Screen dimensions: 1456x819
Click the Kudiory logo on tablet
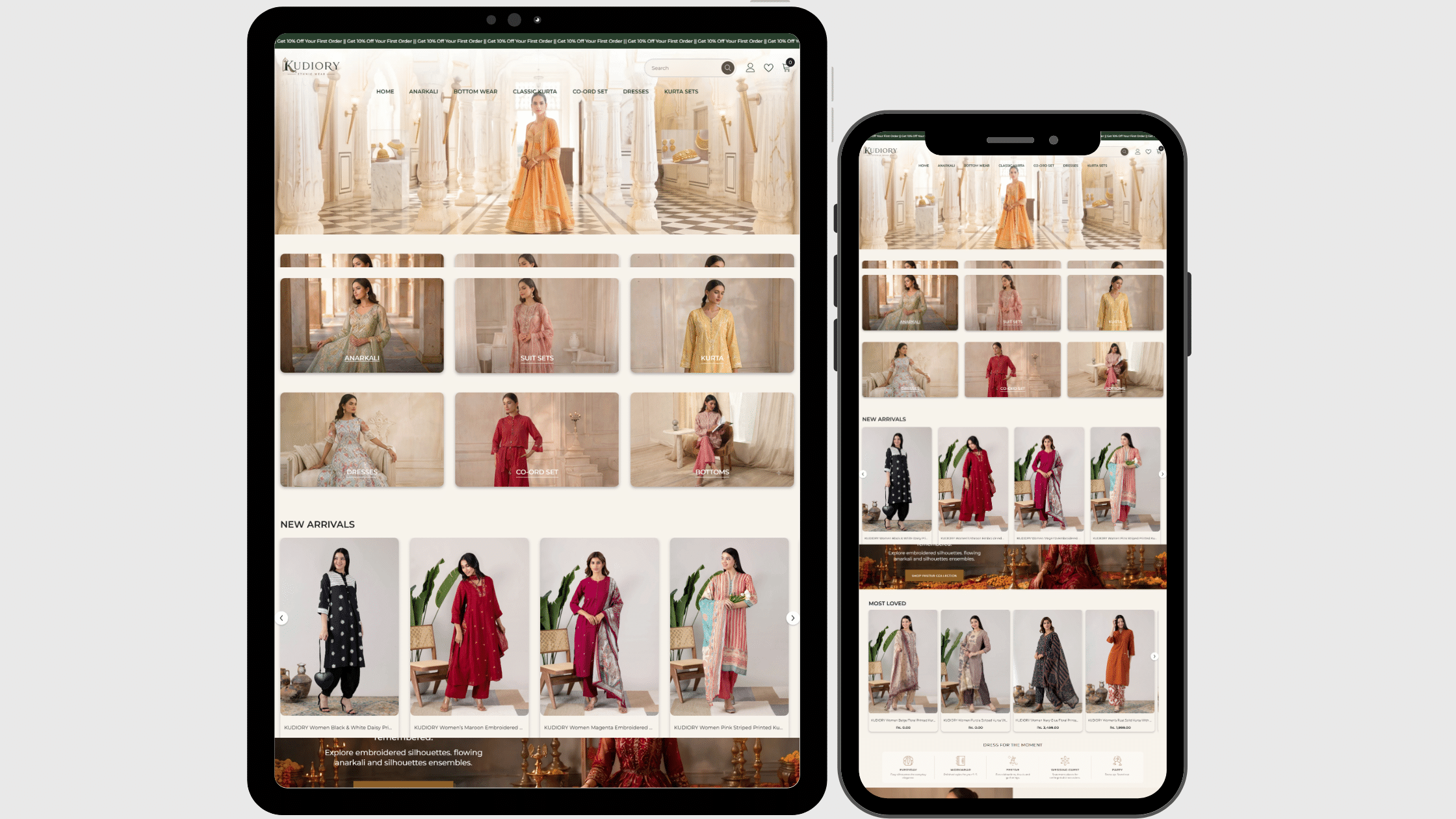[311, 66]
